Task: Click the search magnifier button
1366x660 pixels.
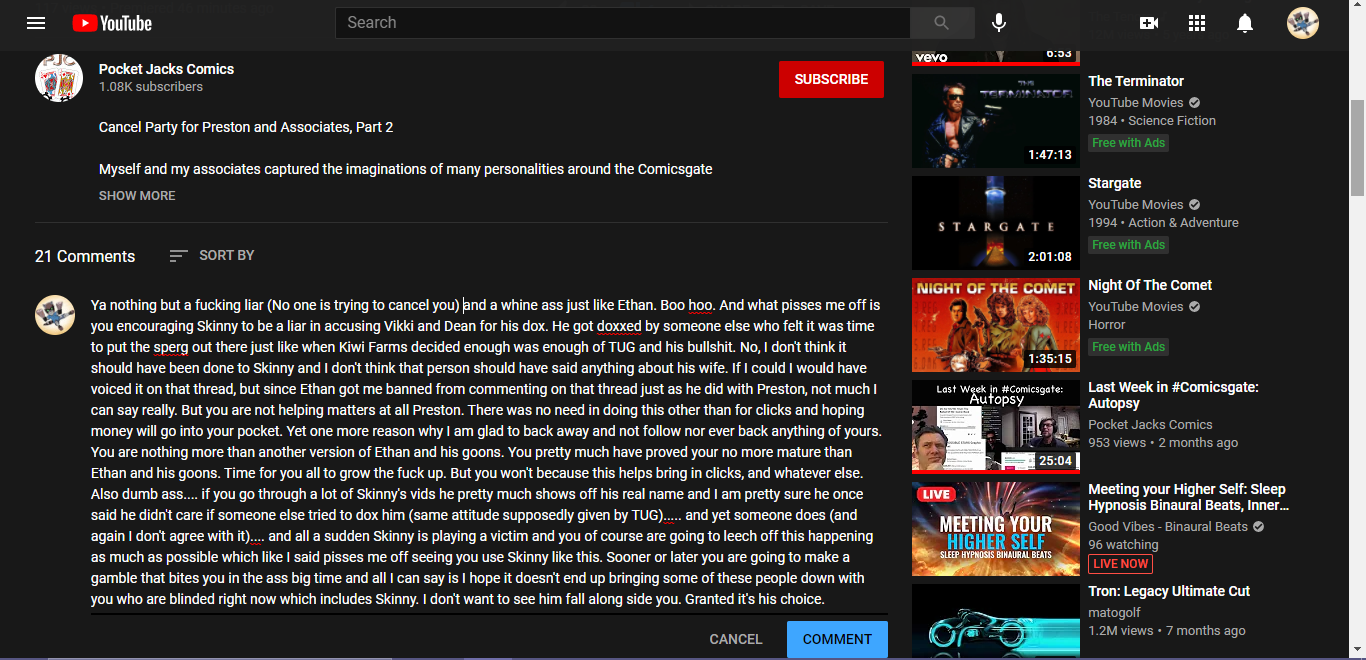Action: pos(942,23)
